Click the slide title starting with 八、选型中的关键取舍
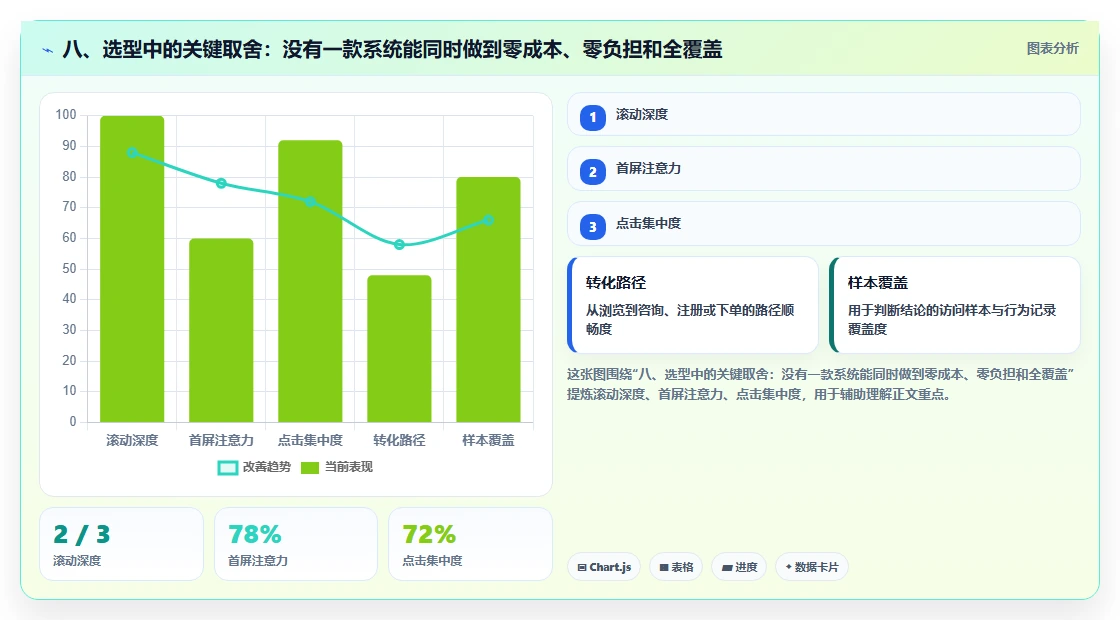This screenshot has width=1120, height=620. click(392, 49)
